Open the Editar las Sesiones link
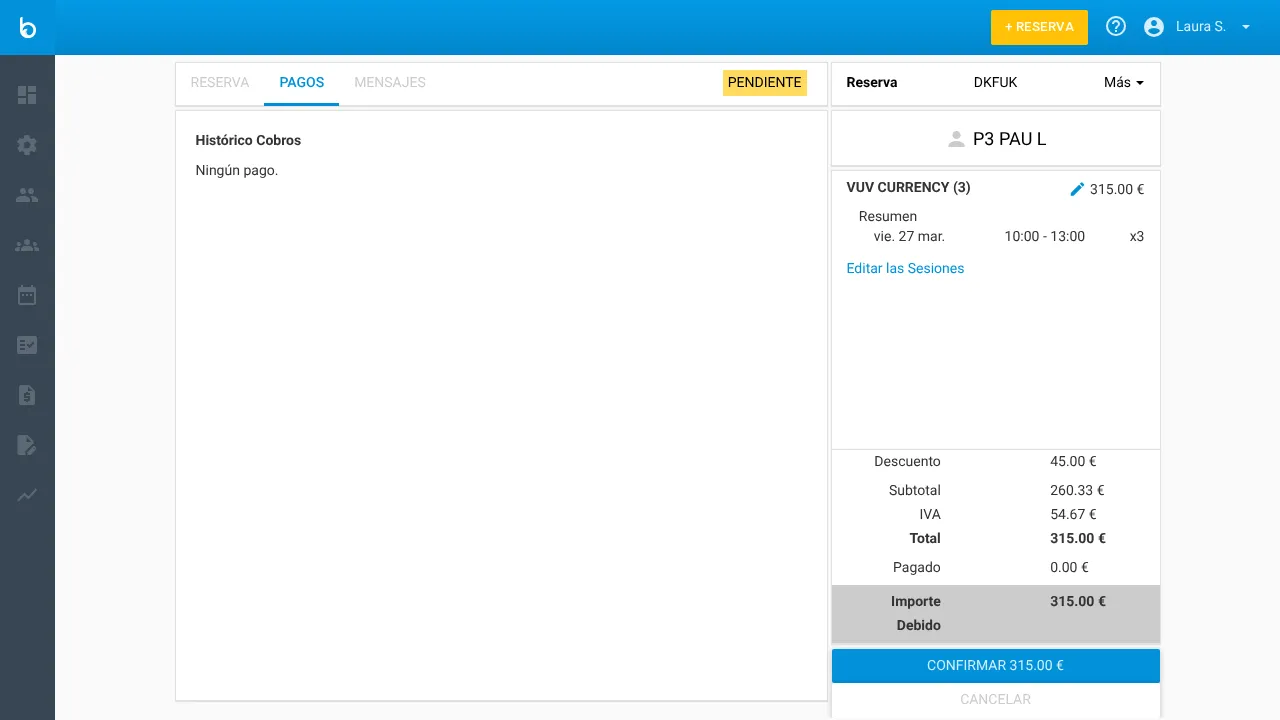 pos(905,268)
